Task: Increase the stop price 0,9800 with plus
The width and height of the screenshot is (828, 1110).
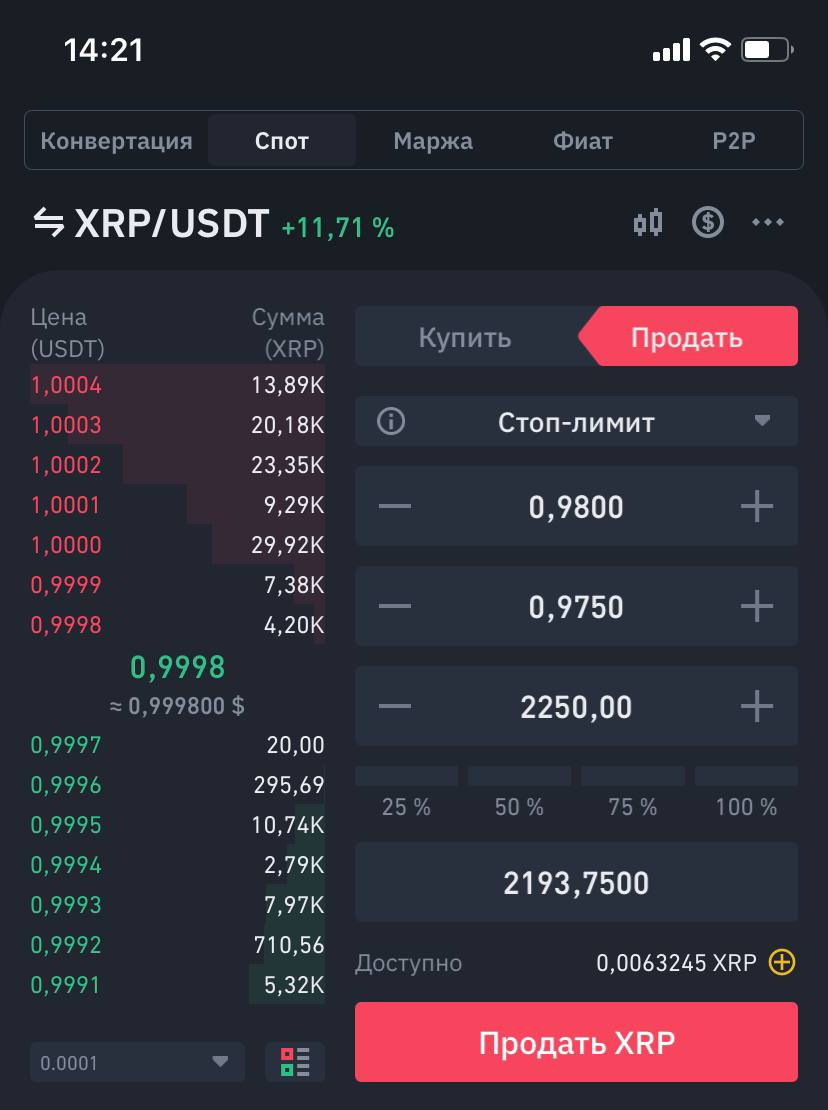Action: coord(757,506)
